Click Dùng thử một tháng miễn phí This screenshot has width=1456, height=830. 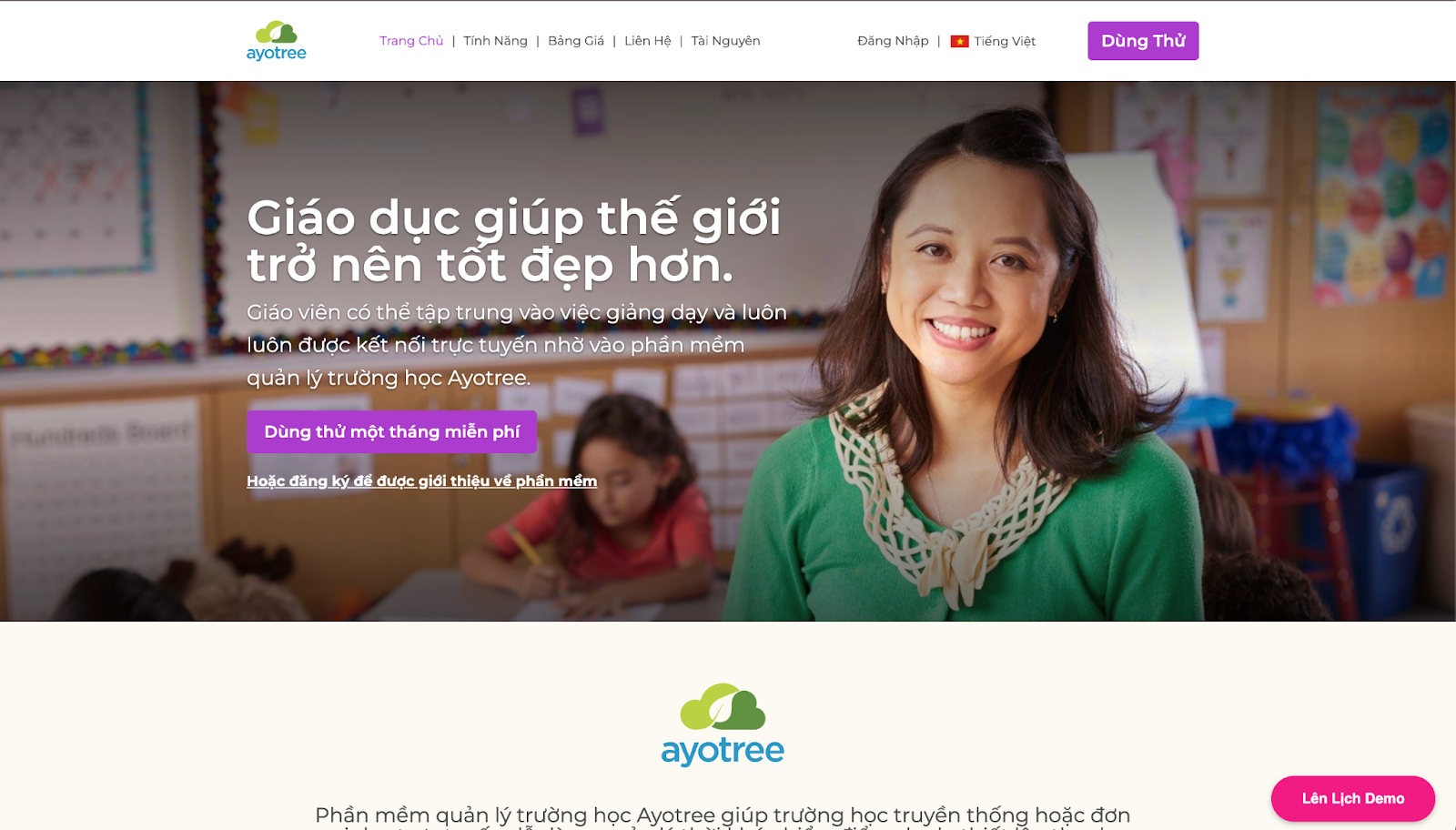[391, 431]
